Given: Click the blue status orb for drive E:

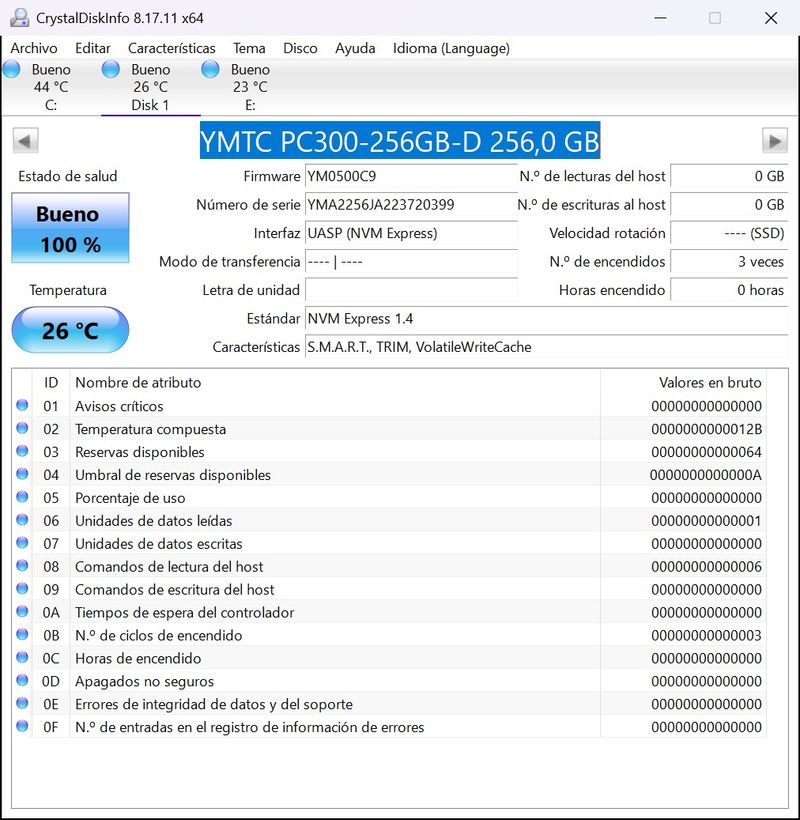Looking at the screenshot, I should (210, 69).
